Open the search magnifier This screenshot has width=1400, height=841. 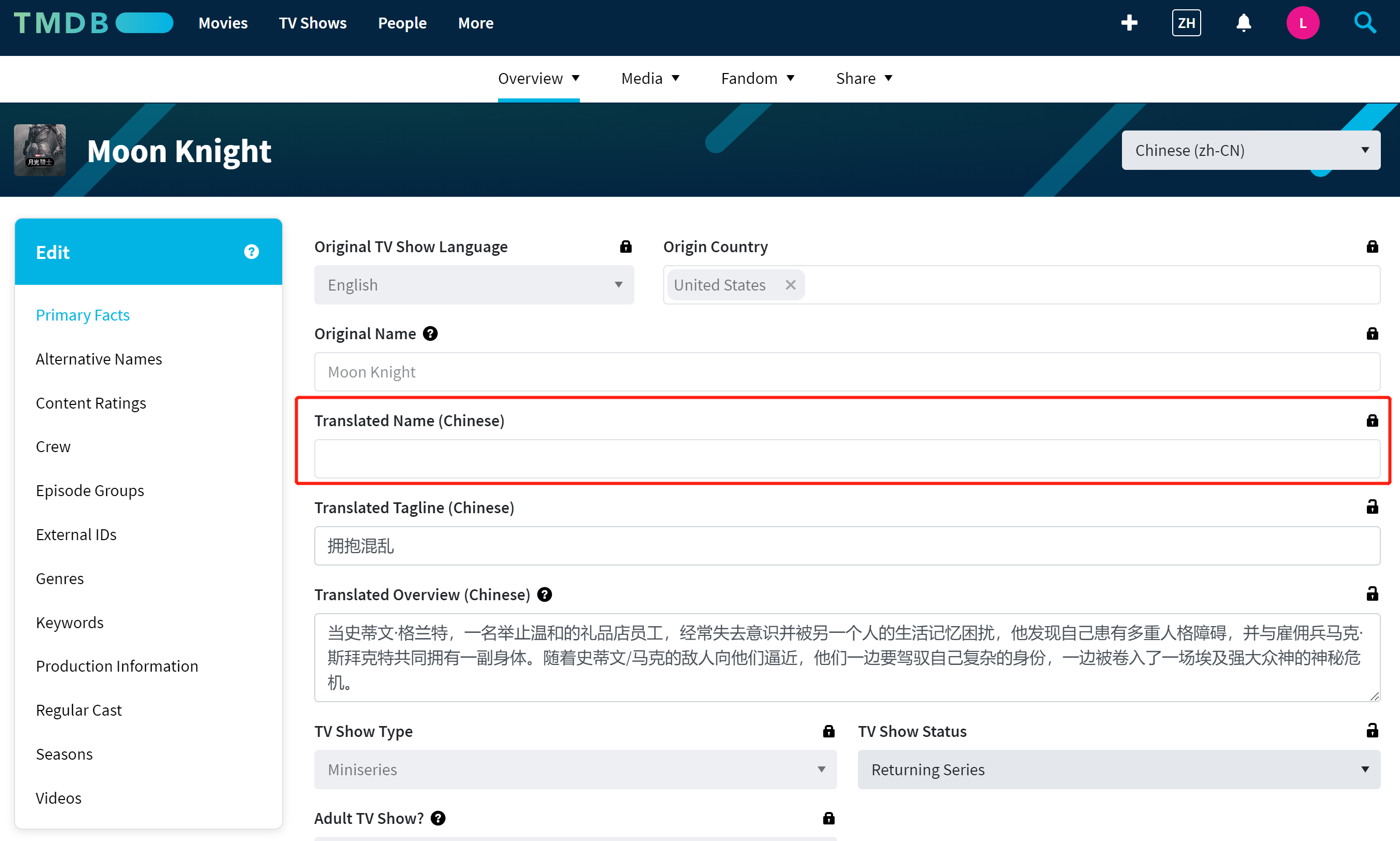1365,23
